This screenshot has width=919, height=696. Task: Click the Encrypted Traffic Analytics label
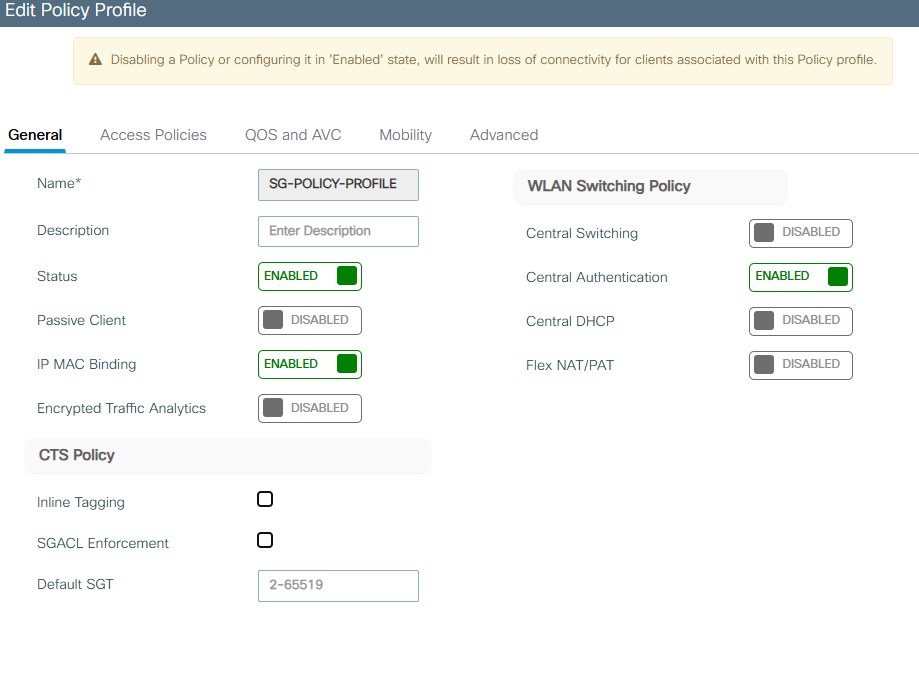click(121, 408)
